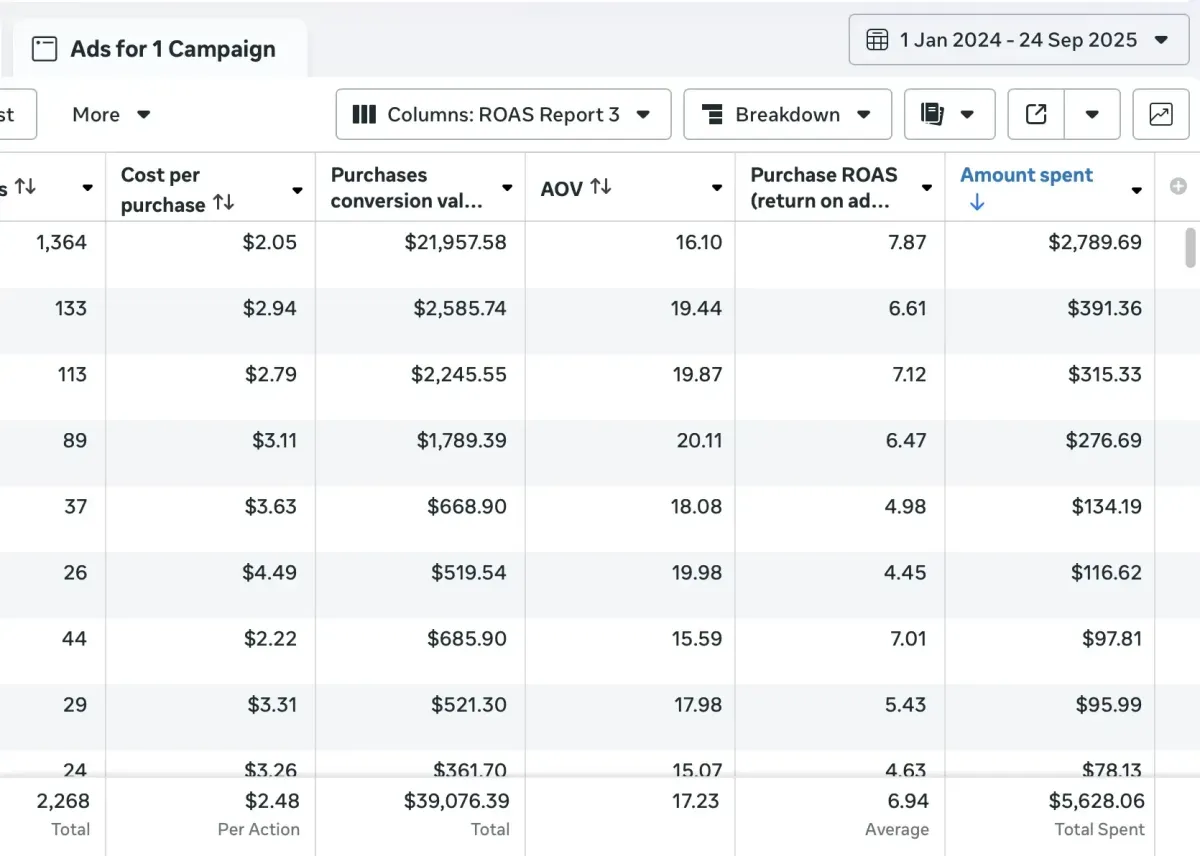The height and width of the screenshot is (856, 1200).
Task: Click Amount spent descending sort arrow
Action: tap(977, 203)
